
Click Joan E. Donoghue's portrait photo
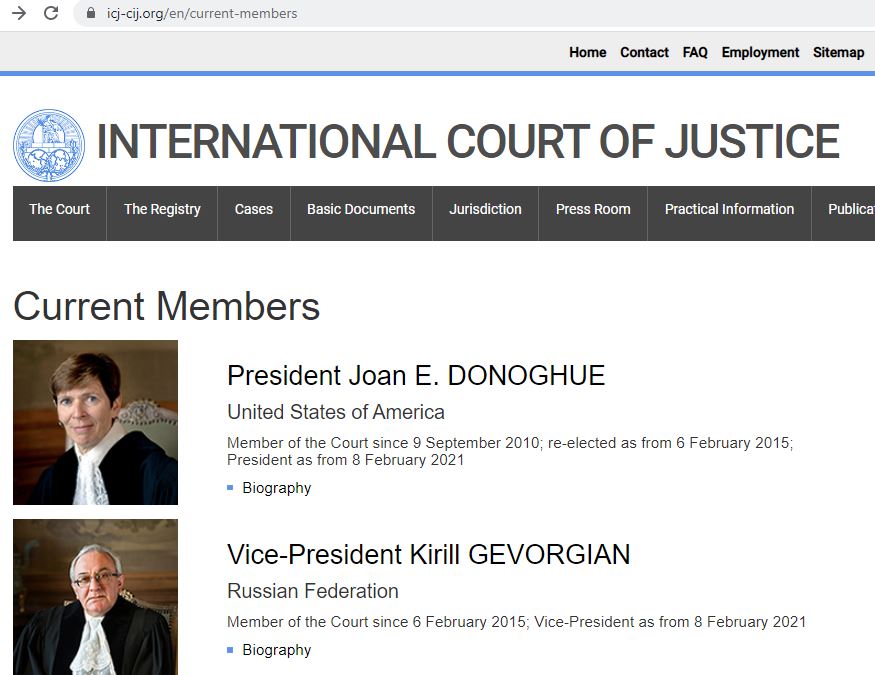click(95, 422)
